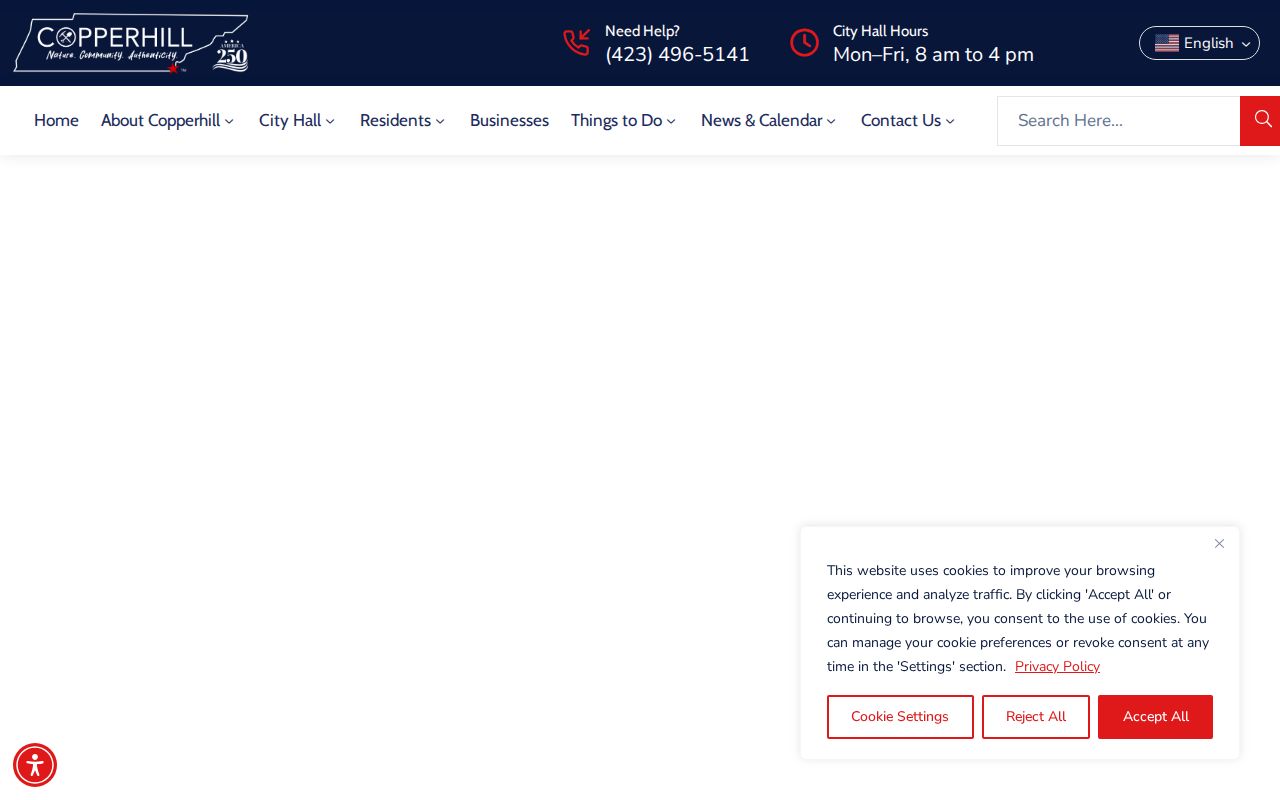The width and height of the screenshot is (1280, 800).
Task: Focus the Search Here input field
Action: (1118, 121)
